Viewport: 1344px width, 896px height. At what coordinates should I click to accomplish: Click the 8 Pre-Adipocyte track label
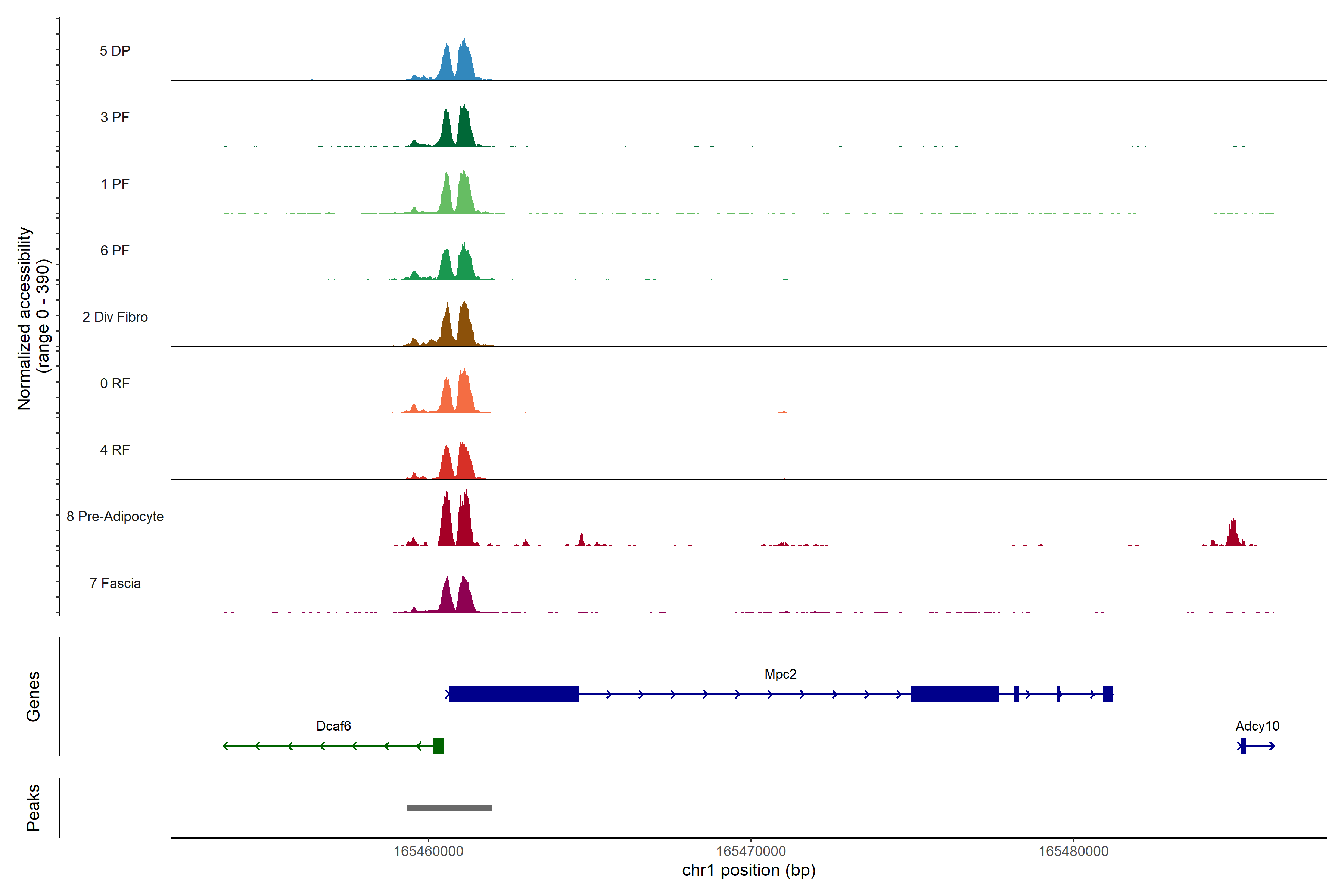115,517
